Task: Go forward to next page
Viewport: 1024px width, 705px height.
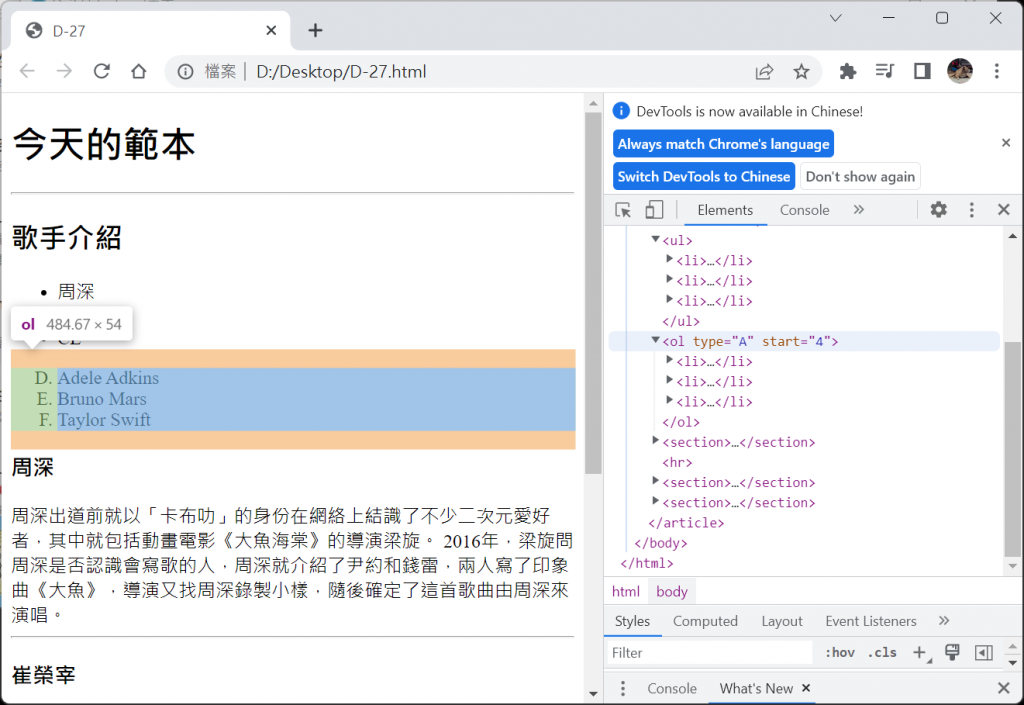Action: pos(64,71)
